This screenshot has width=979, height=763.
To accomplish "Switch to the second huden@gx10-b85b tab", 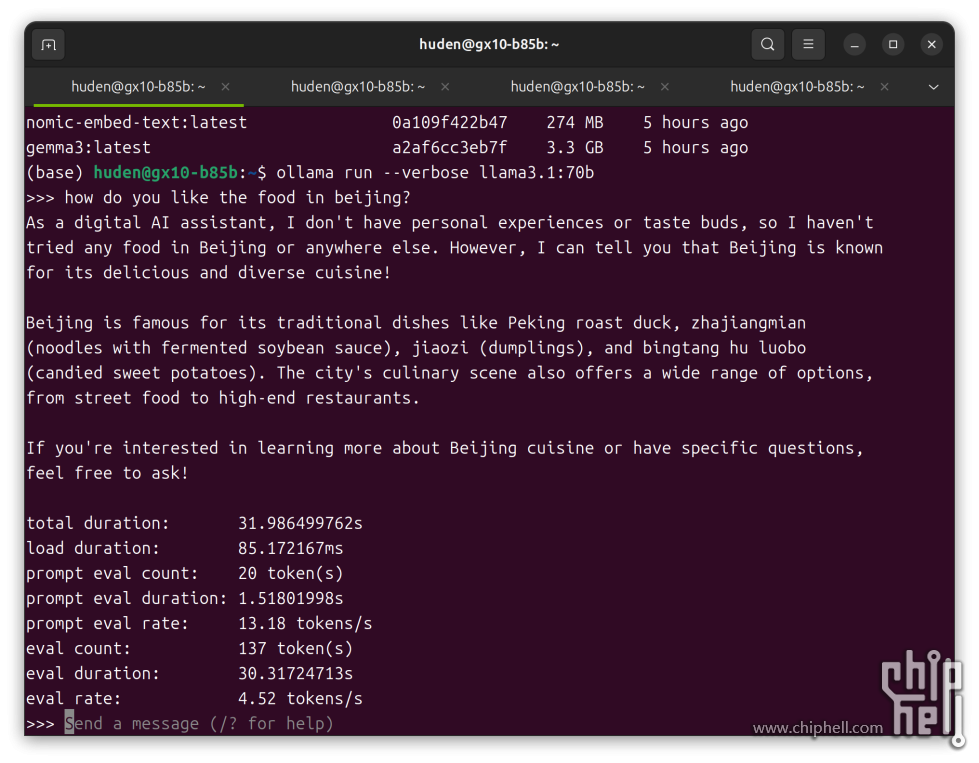I will (357, 87).
